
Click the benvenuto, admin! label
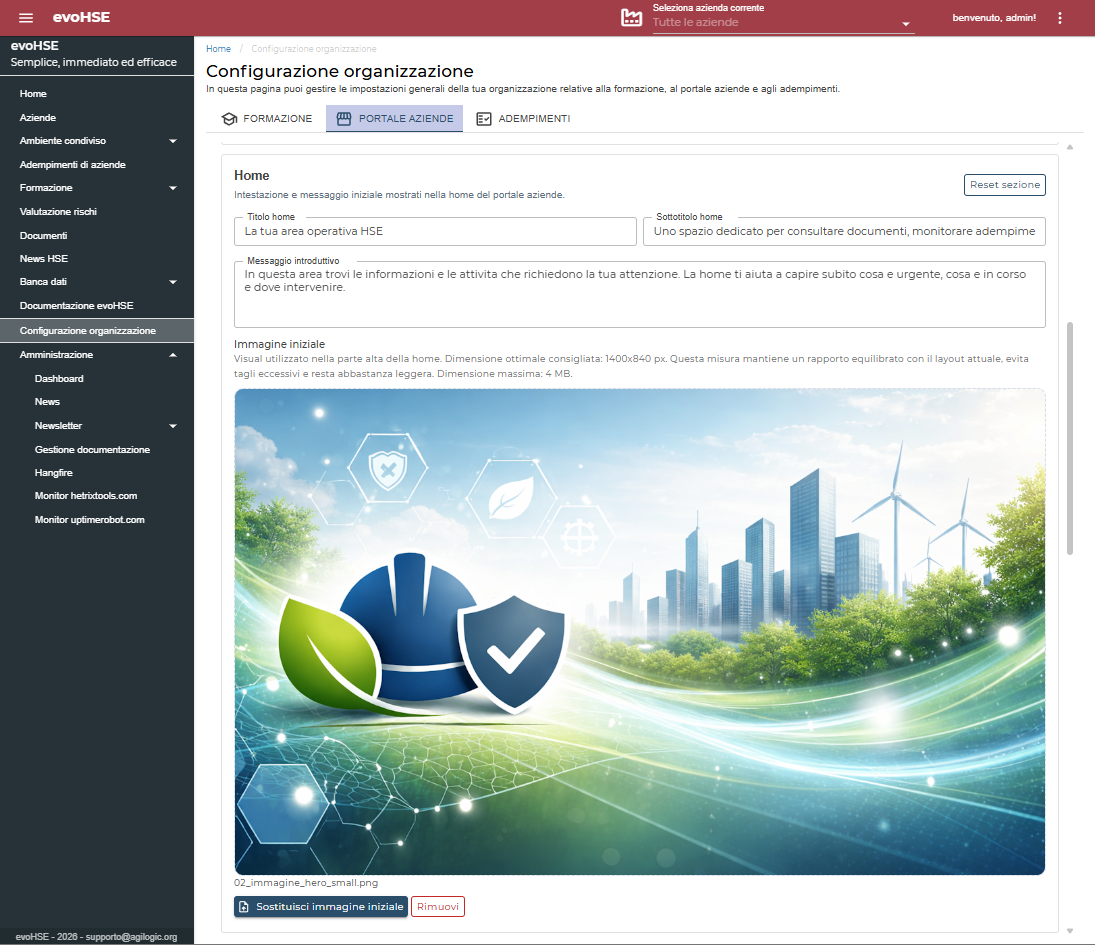pos(994,18)
